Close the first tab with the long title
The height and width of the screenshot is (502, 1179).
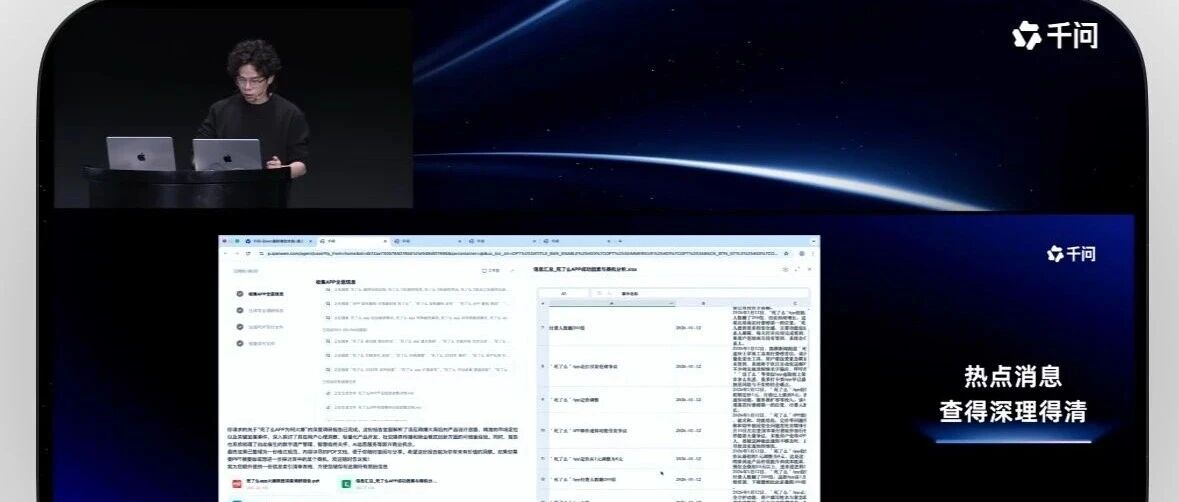(x=310, y=241)
